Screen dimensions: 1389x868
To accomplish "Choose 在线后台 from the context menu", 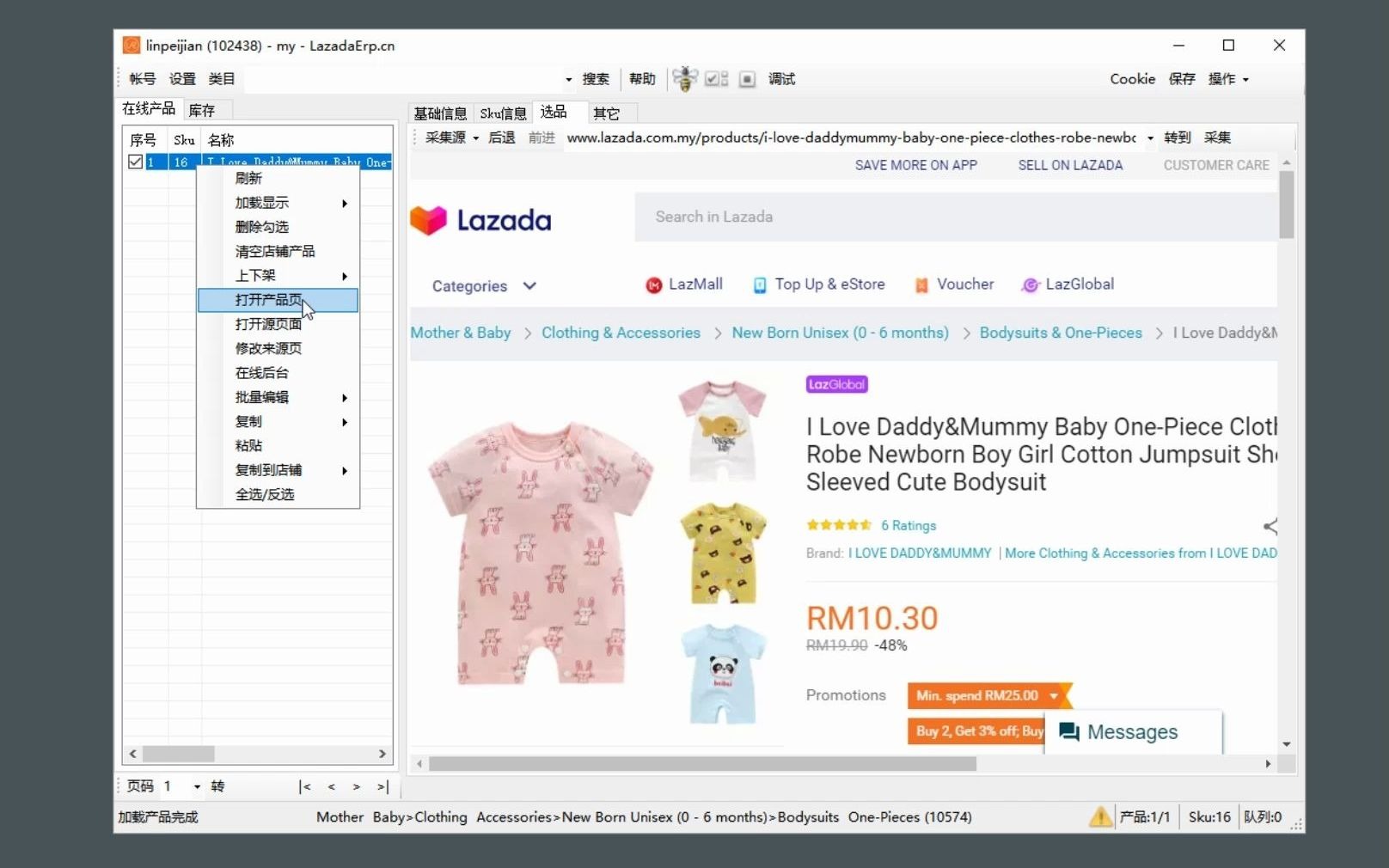I will 278,373.
